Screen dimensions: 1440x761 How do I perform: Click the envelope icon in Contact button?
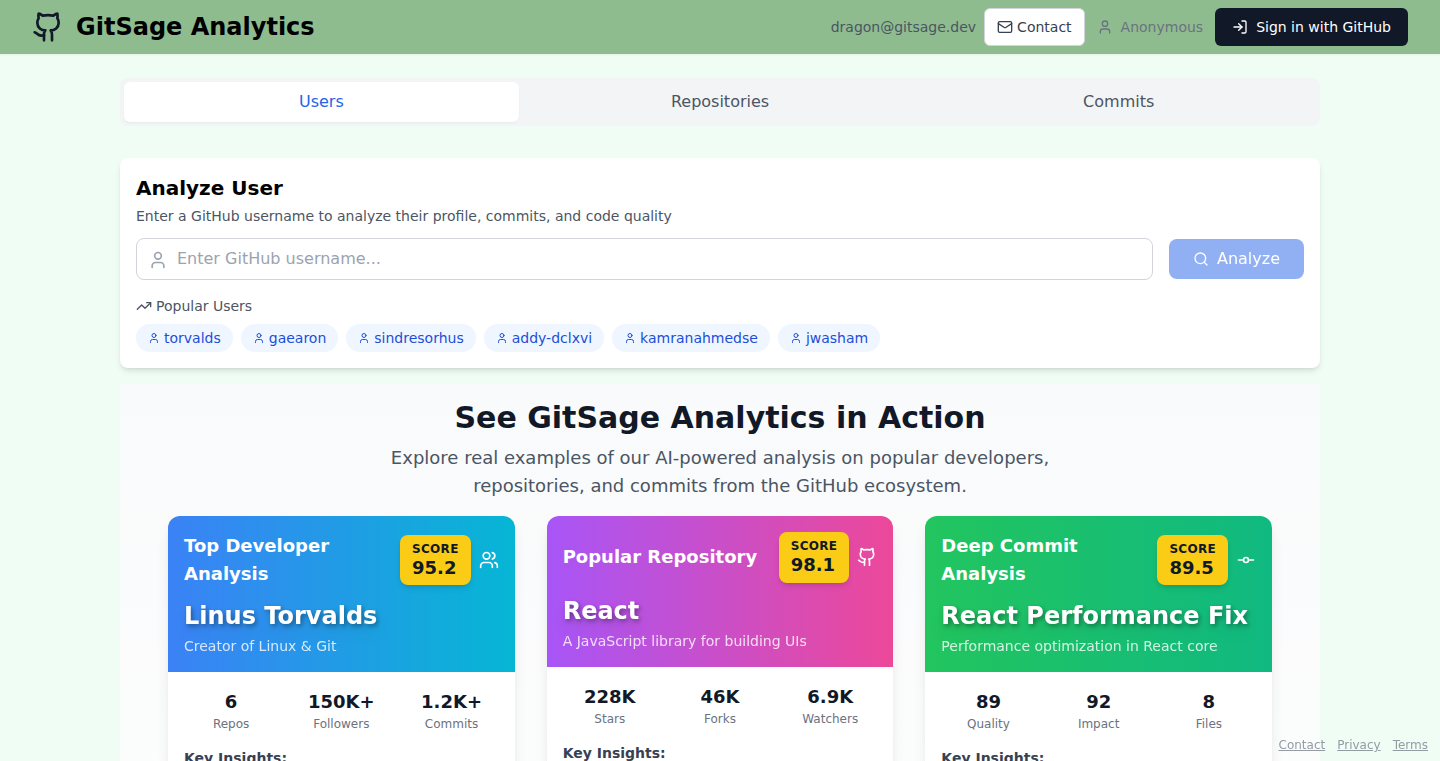(1005, 27)
